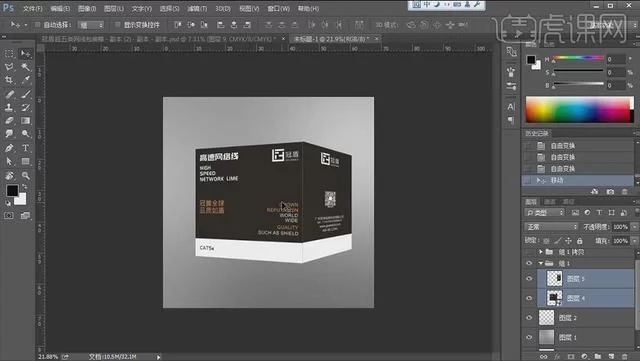Open 滤镜(T) menu

click(197, 8)
